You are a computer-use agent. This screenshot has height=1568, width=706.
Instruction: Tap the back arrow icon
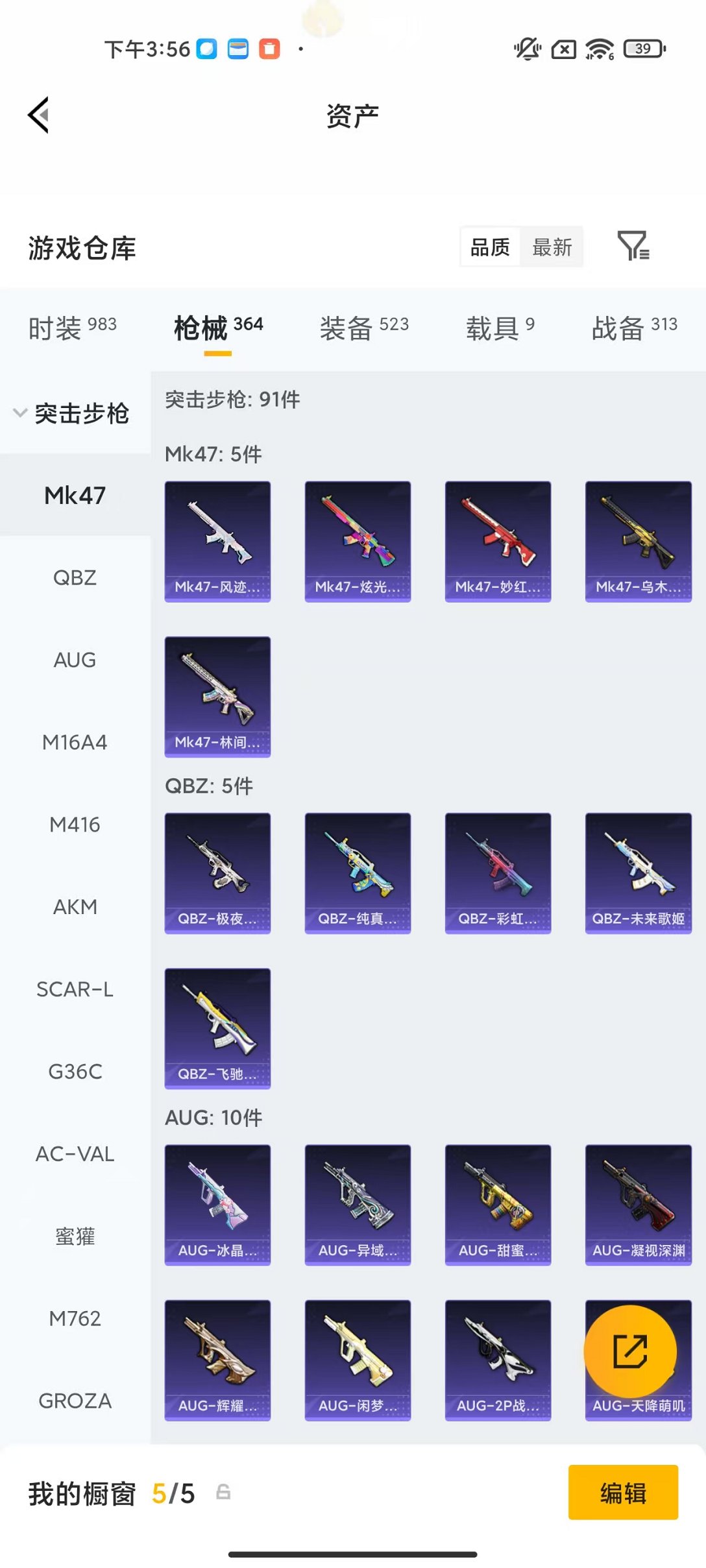(39, 115)
